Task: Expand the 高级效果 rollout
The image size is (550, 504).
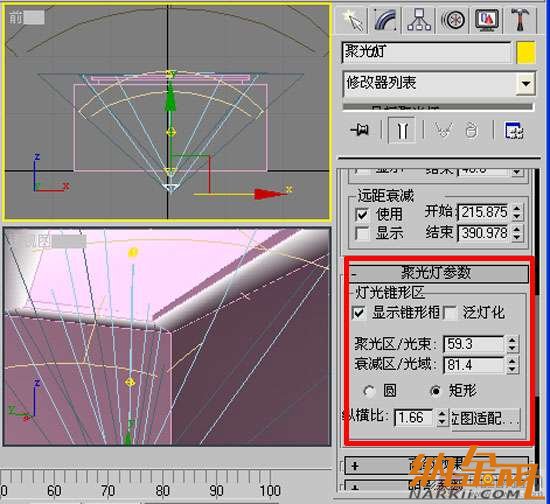Action: pos(437,465)
